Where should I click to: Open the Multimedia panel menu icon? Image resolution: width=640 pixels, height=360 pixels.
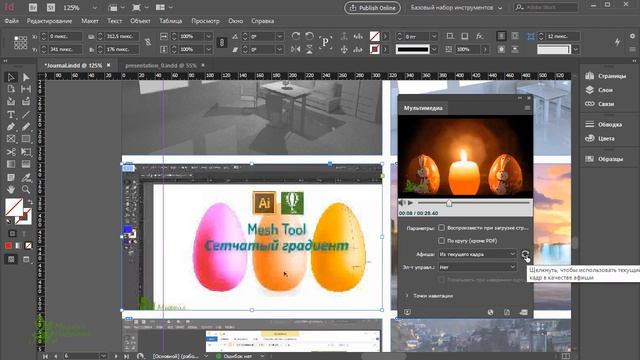tap(527, 108)
